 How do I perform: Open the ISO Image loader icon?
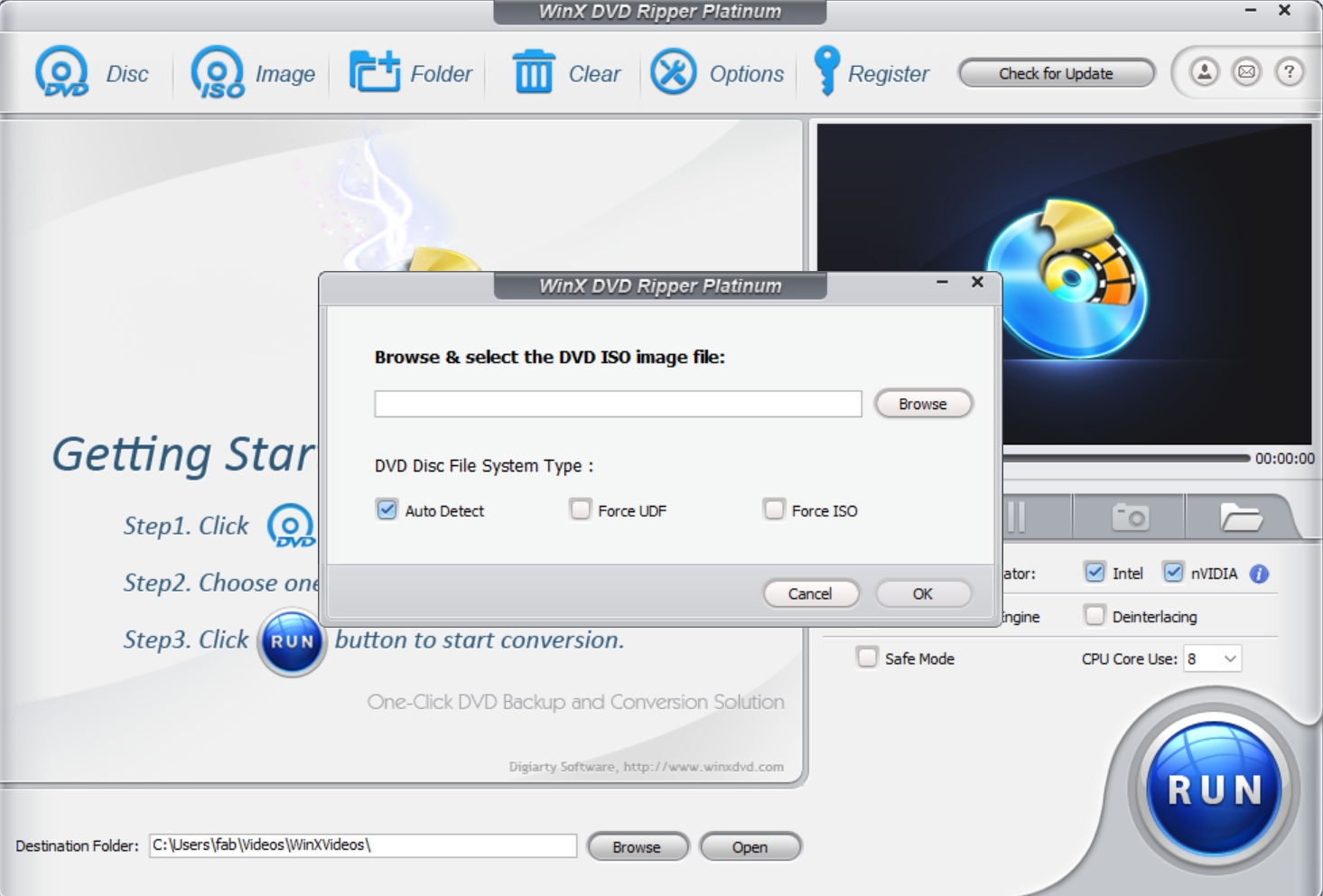tap(215, 71)
